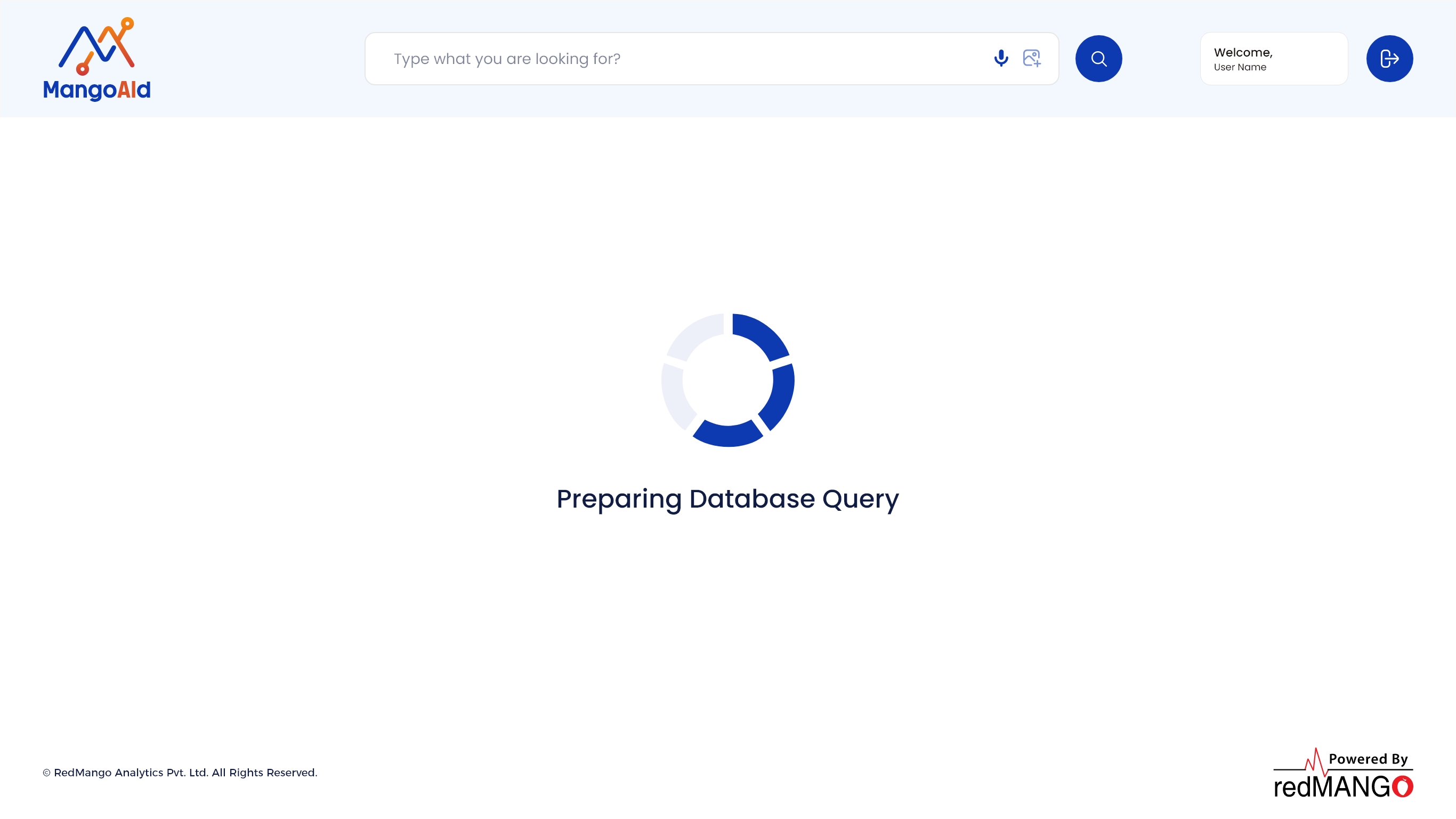Click the RedMango Analytics copyright text
Screen dimensions: 1456x819
point(180,773)
